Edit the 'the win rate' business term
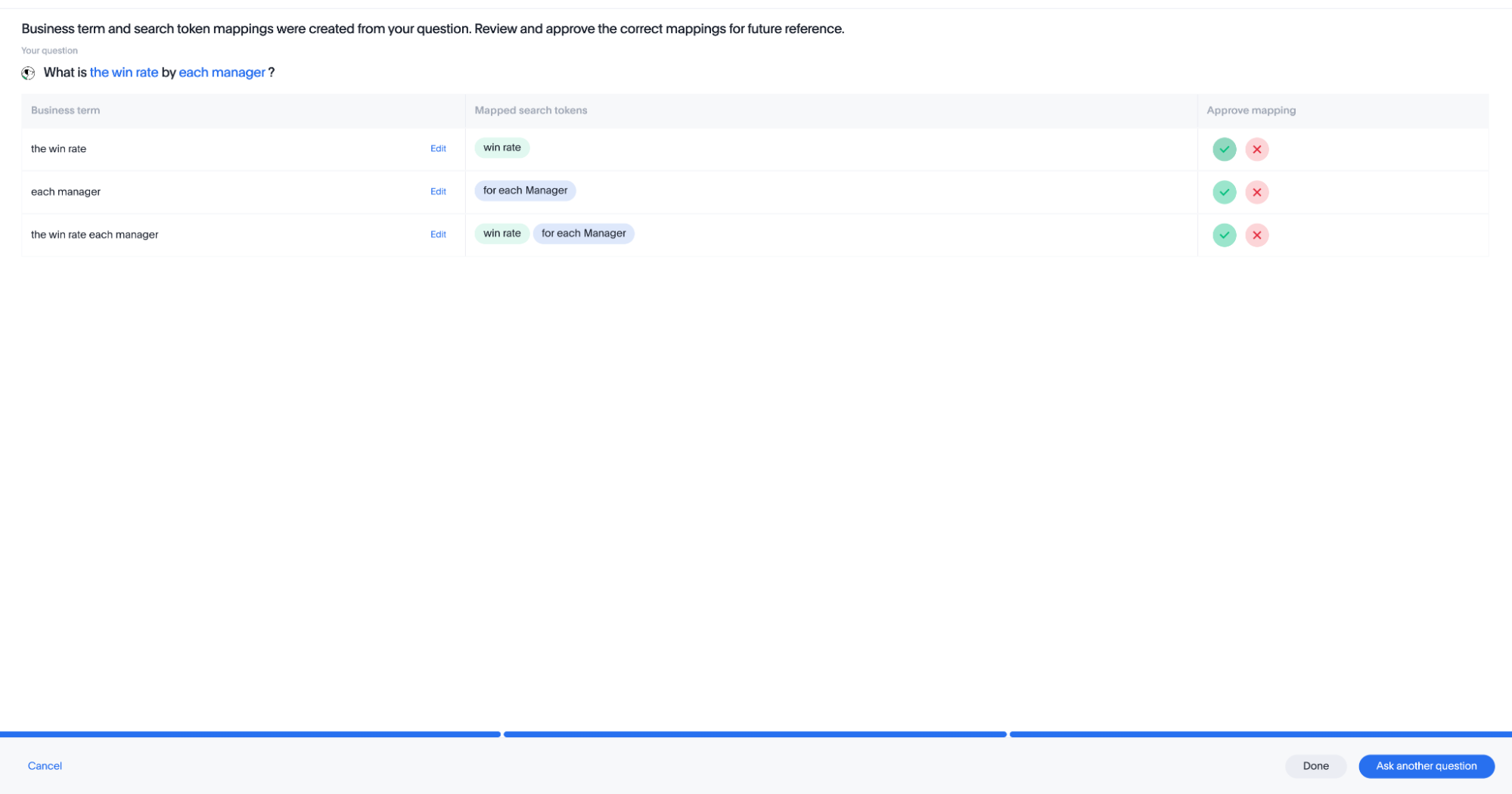The image size is (1512, 794). (438, 149)
